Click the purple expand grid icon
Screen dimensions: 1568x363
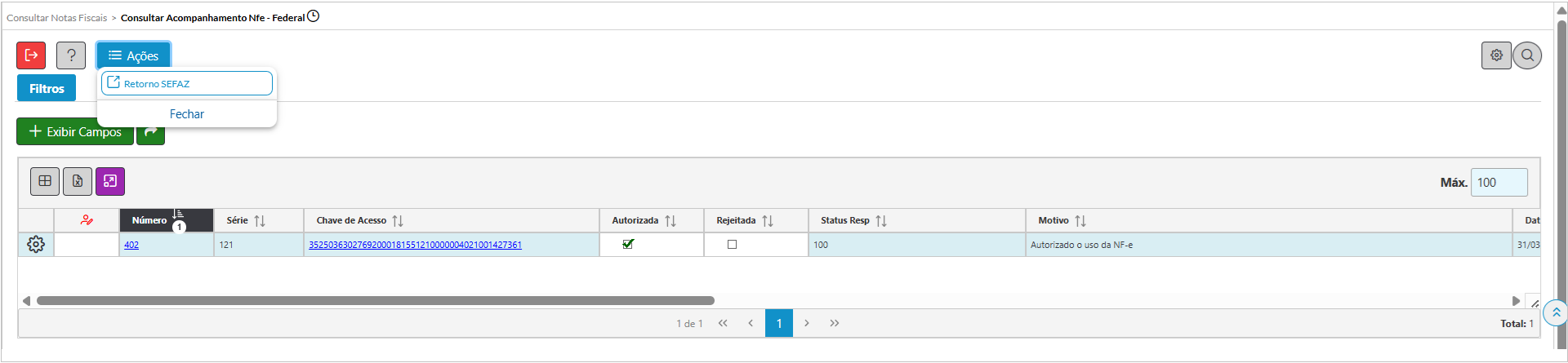click(110, 181)
